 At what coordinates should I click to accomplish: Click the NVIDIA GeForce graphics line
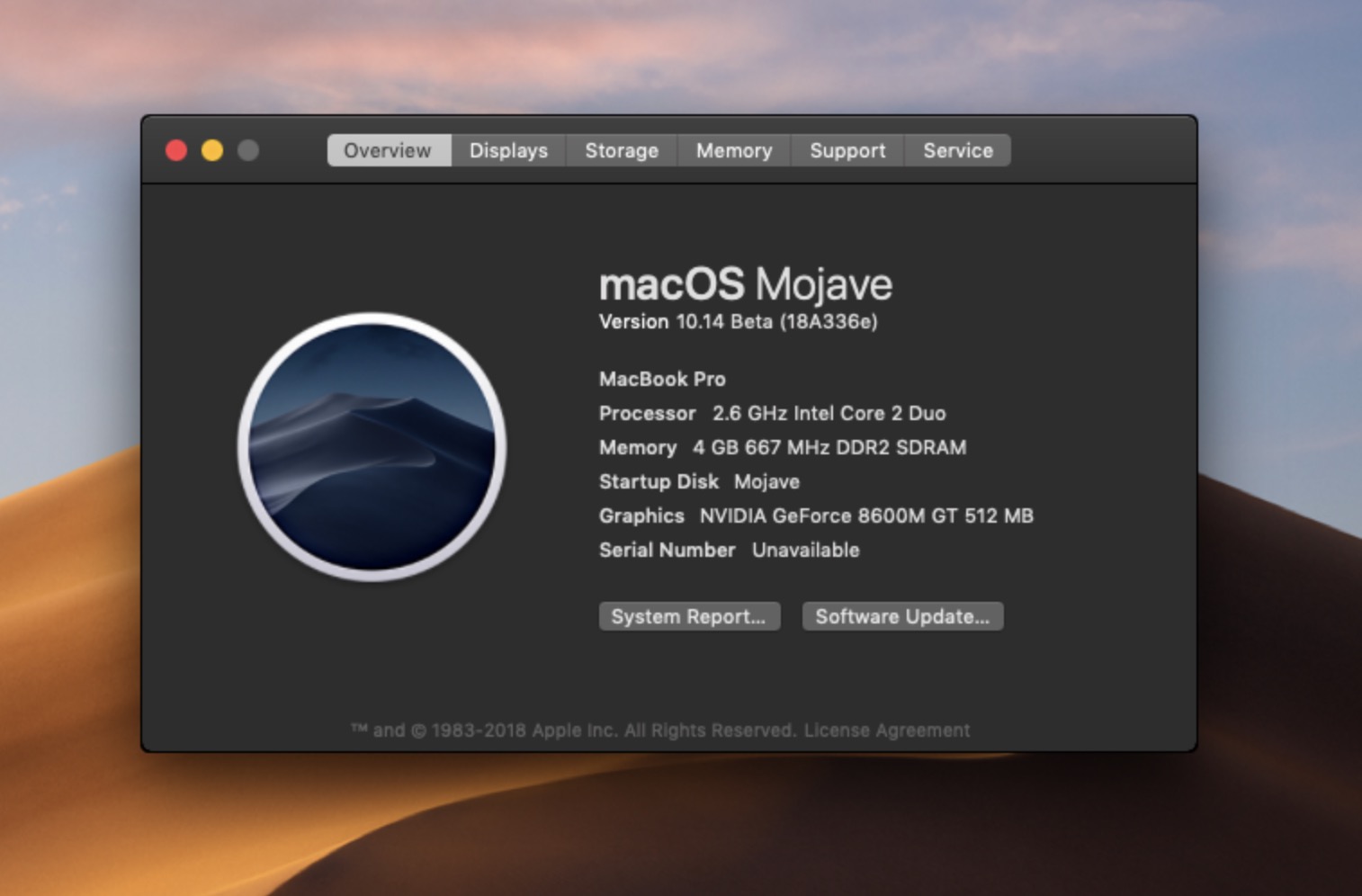(816, 515)
